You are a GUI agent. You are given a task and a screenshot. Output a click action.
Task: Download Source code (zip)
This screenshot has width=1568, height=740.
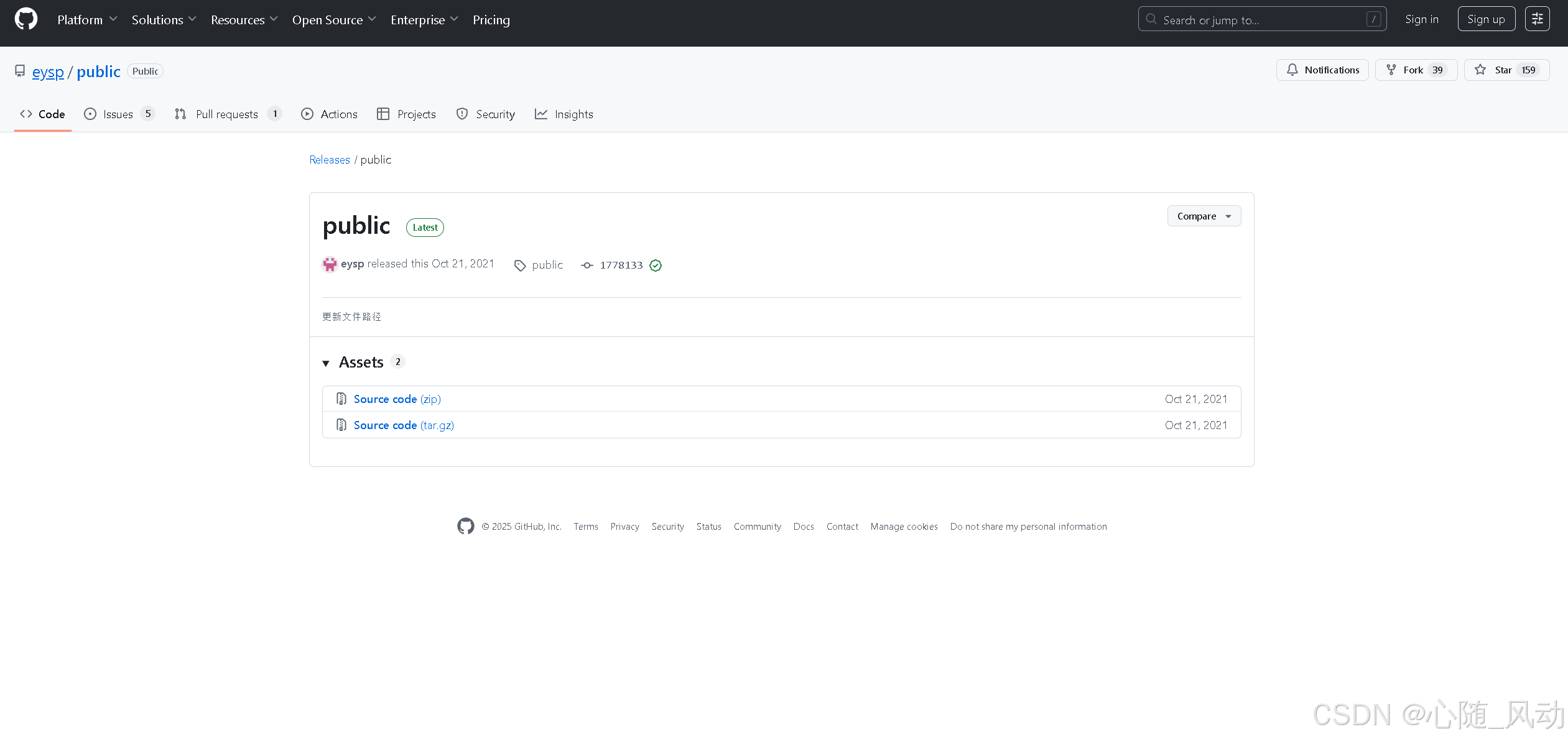coord(397,399)
